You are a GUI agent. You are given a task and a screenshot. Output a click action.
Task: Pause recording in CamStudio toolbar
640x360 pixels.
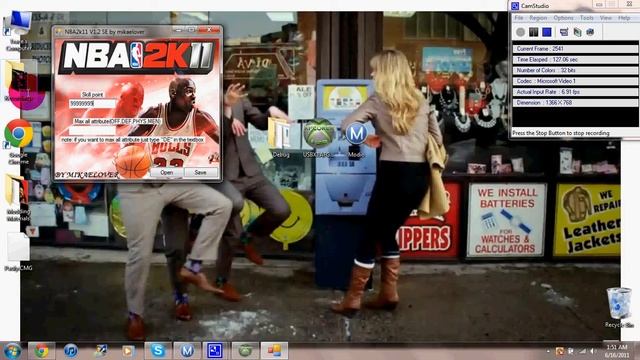pyautogui.click(x=533, y=32)
